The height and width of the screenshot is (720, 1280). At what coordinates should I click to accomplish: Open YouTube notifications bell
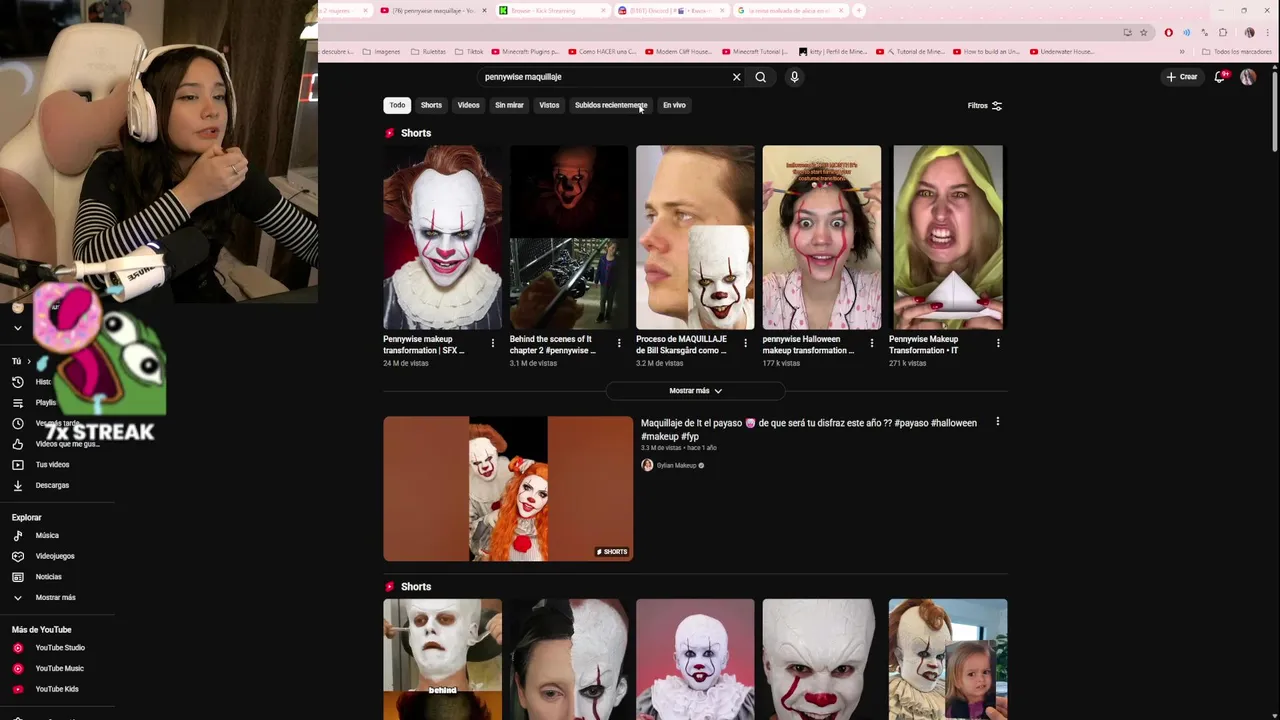pyautogui.click(x=1220, y=77)
